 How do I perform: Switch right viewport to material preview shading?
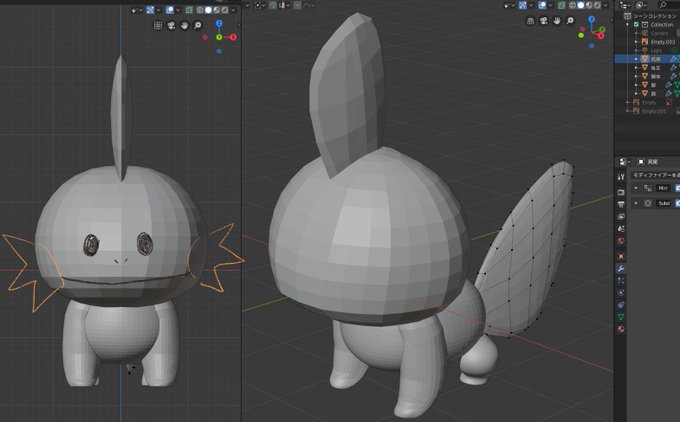pos(589,5)
